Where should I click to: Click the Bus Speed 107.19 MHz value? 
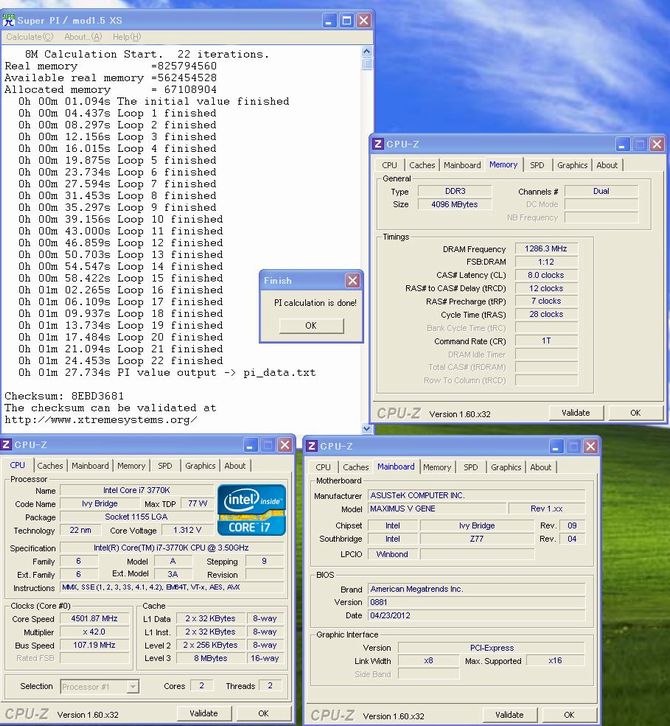[94, 645]
